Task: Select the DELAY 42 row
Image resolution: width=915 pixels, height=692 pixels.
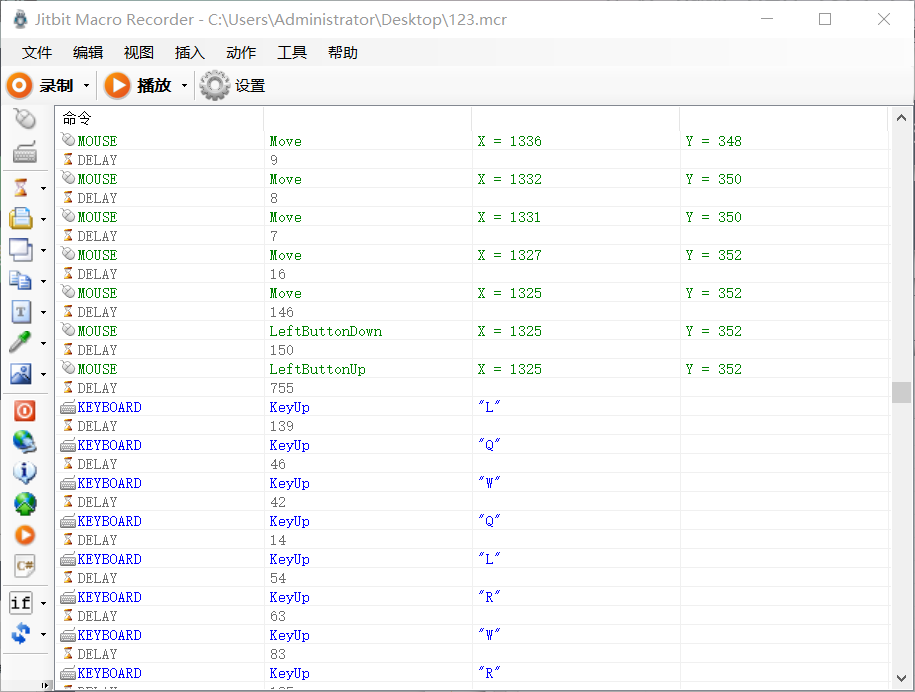Action: [472, 502]
